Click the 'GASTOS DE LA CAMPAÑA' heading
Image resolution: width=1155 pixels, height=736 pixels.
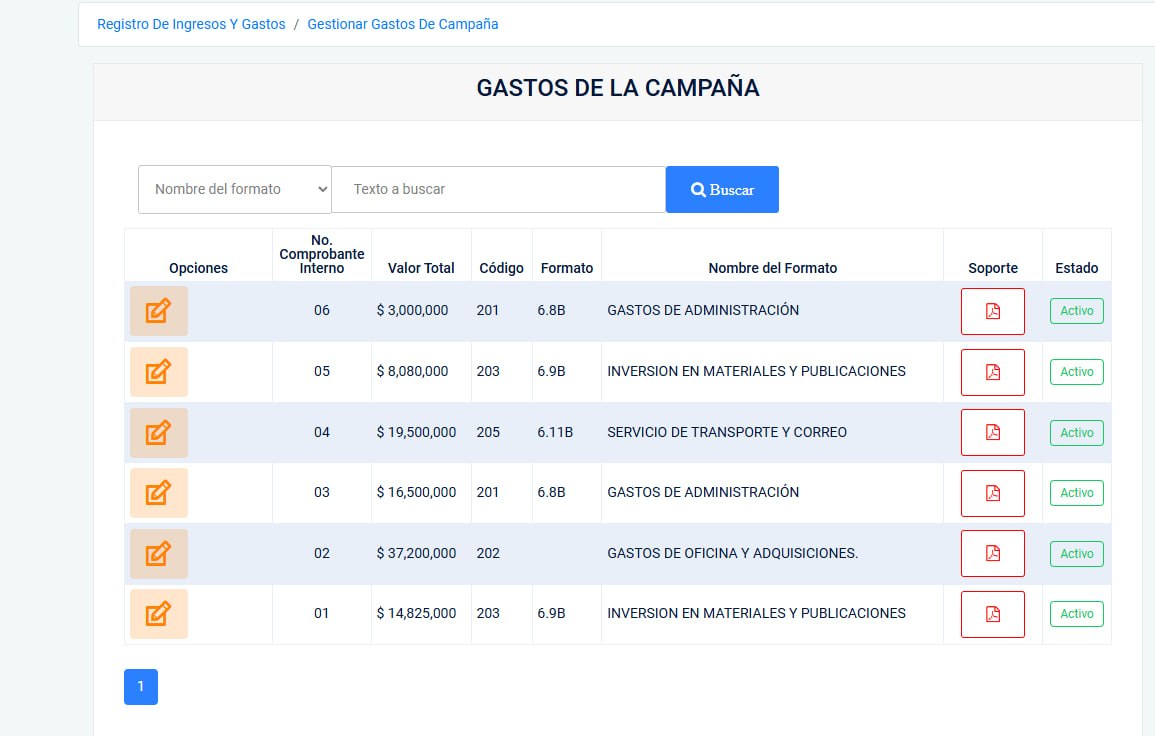[x=618, y=88]
